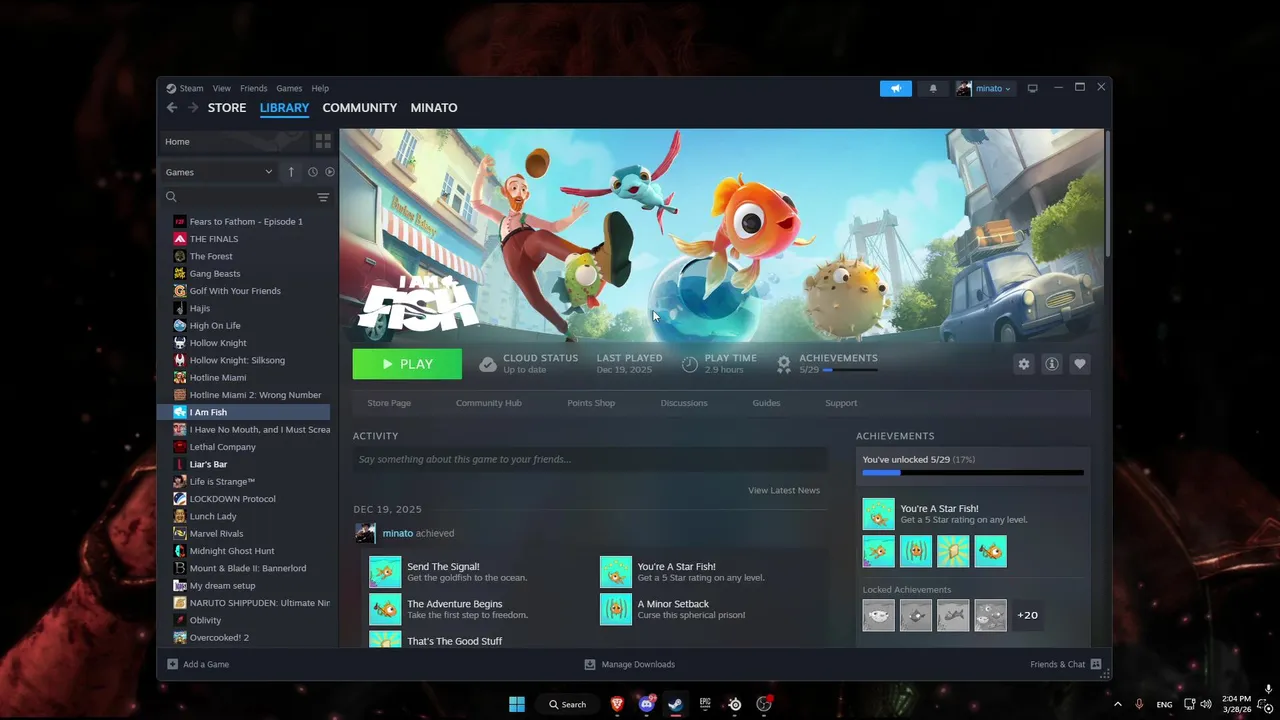
Task: Go to the COMMUNITY tab
Action: pos(359,108)
